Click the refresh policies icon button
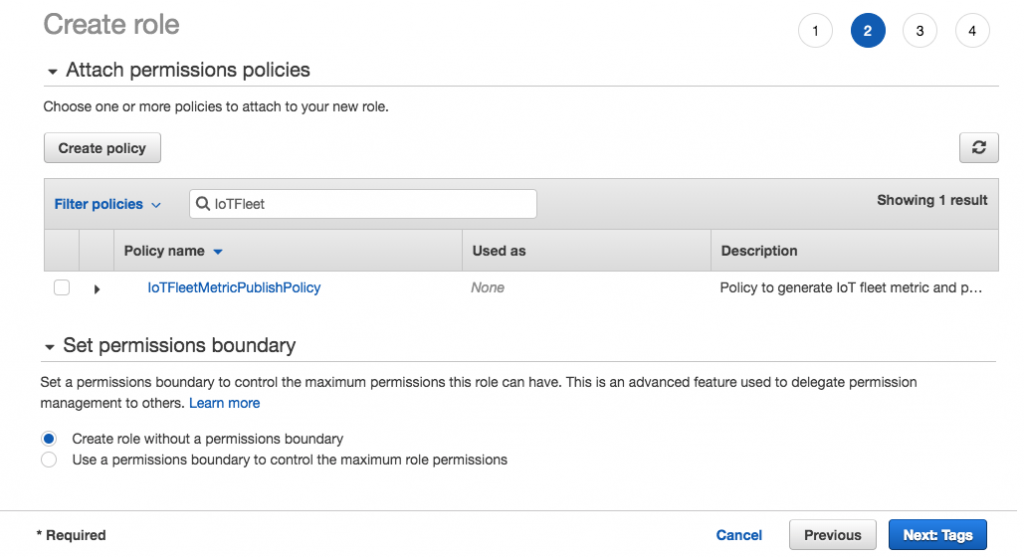Image resolution: width=1024 pixels, height=558 pixels. (978, 148)
